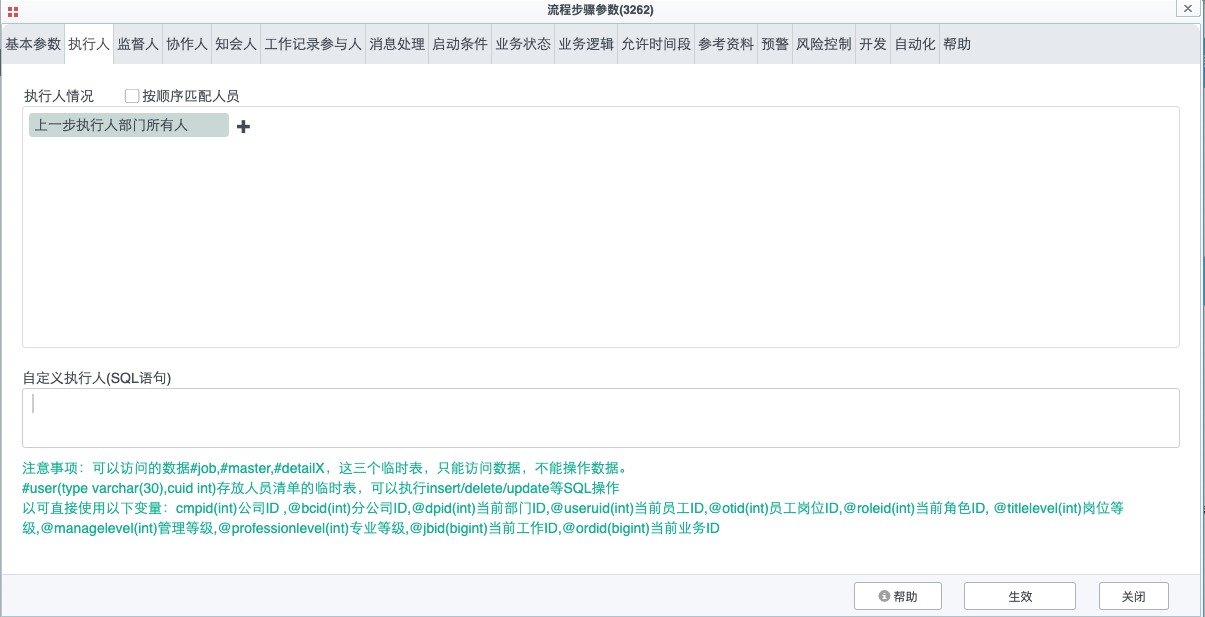
Task: Switch to the 基本参数 tab
Action: tap(33, 45)
